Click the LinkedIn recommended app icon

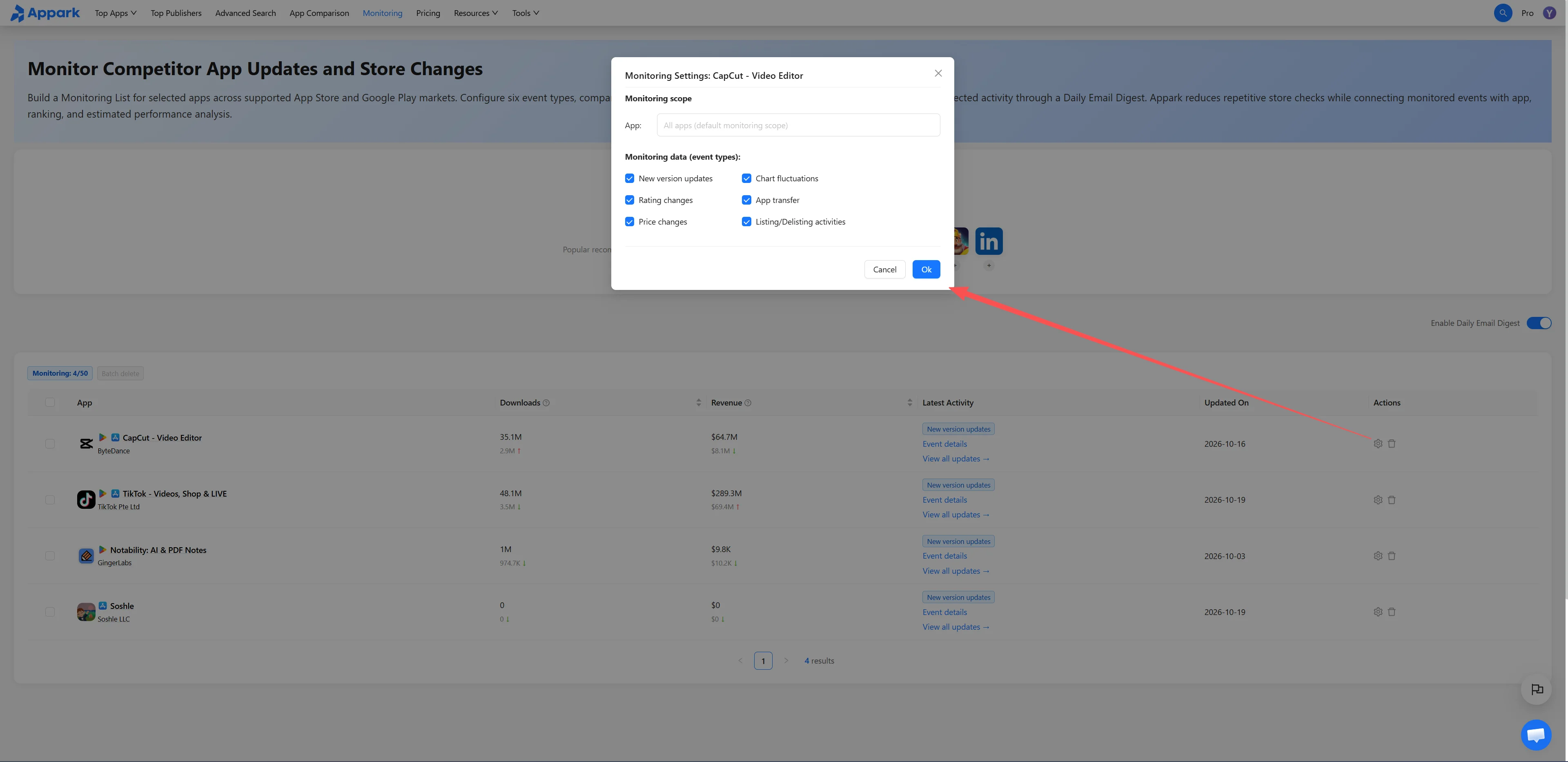coord(989,242)
